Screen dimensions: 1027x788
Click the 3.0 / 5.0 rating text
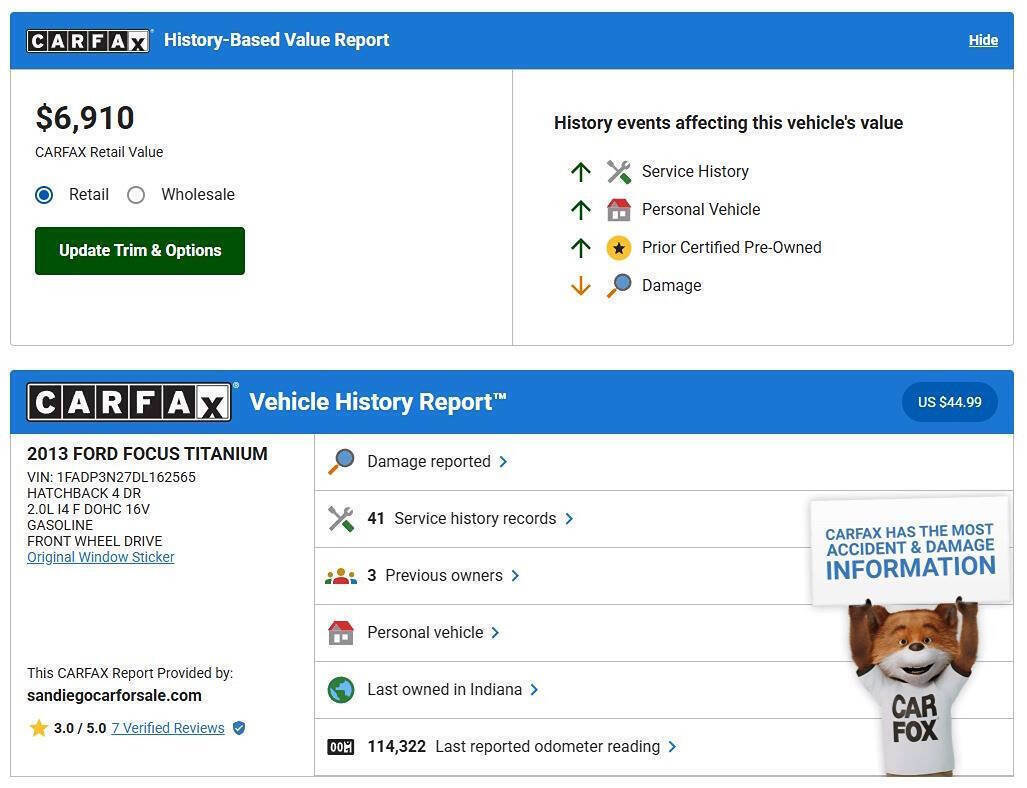pos(80,728)
